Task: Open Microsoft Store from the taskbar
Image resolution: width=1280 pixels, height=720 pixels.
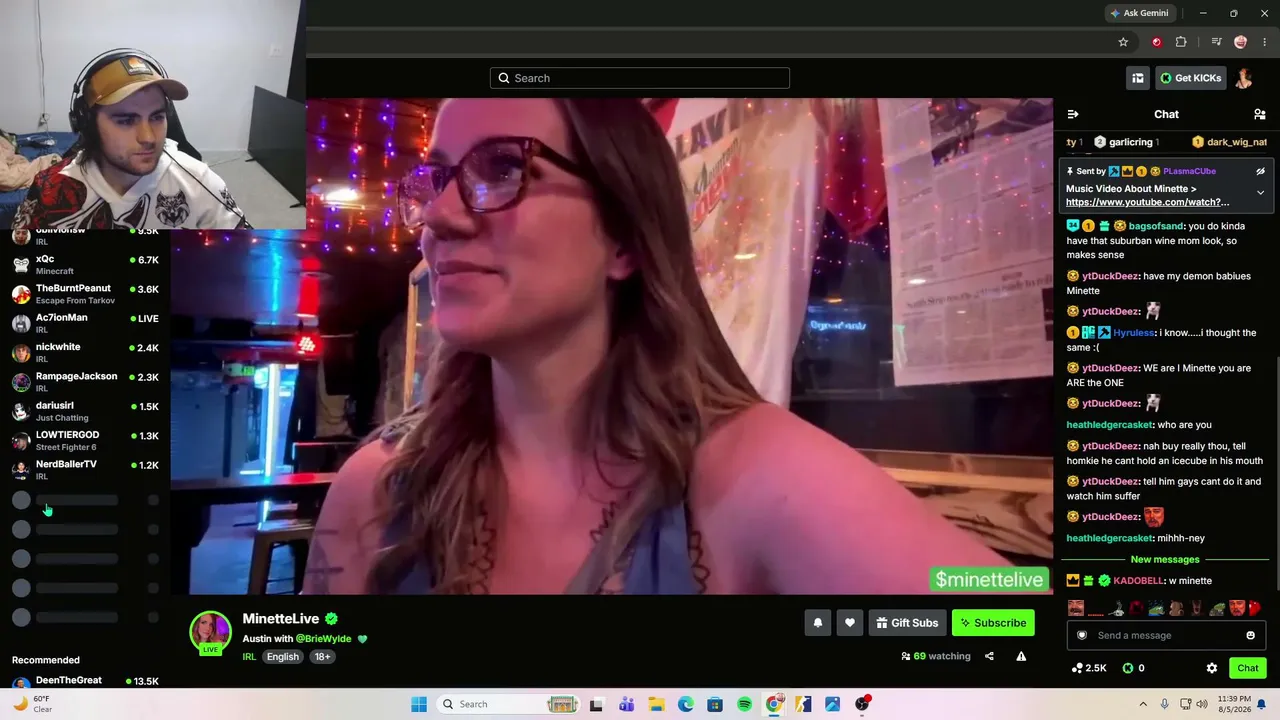Action: (715, 704)
